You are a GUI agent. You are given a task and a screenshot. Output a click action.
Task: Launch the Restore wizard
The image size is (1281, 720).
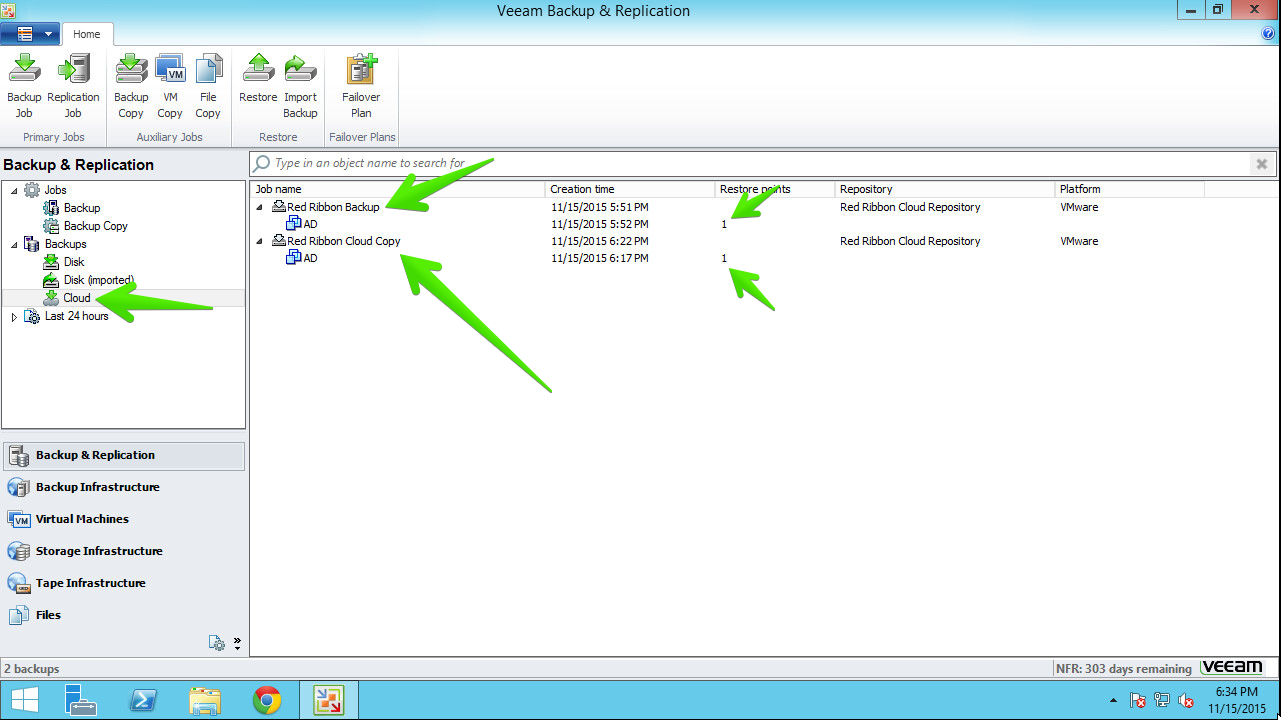click(x=258, y=79)
